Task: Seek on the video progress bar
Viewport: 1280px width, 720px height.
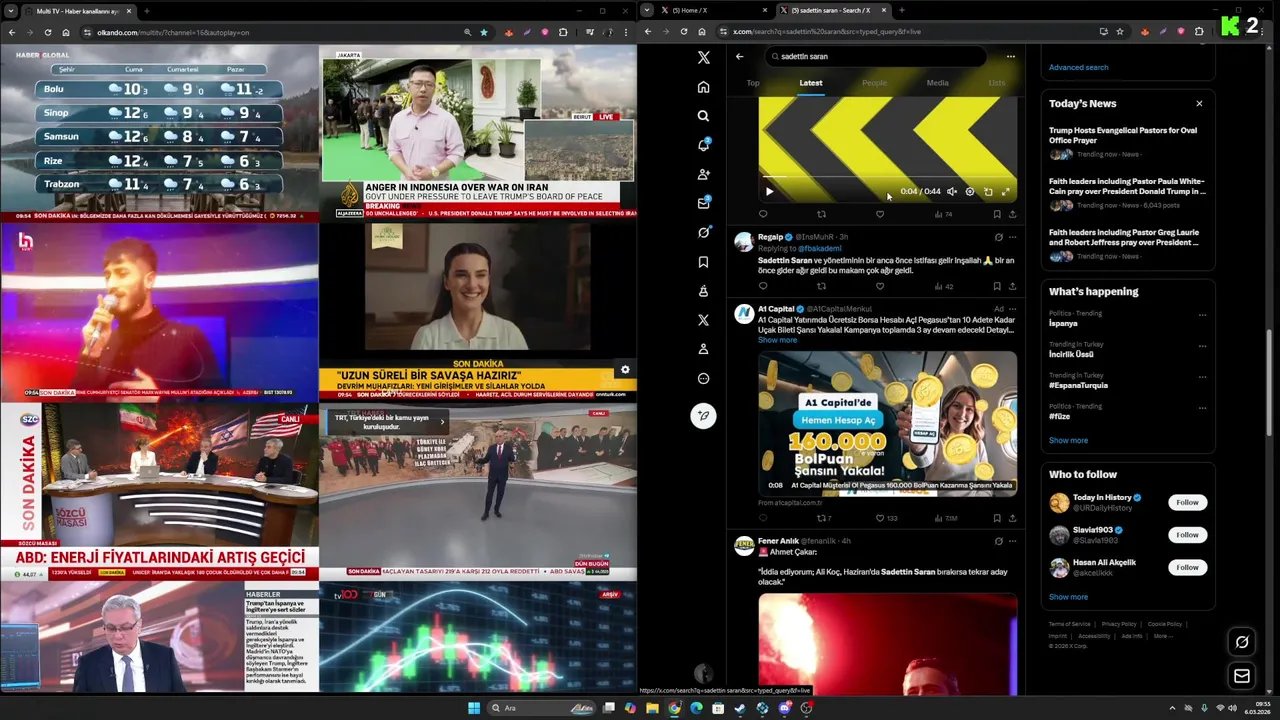Action: (887, 178)
